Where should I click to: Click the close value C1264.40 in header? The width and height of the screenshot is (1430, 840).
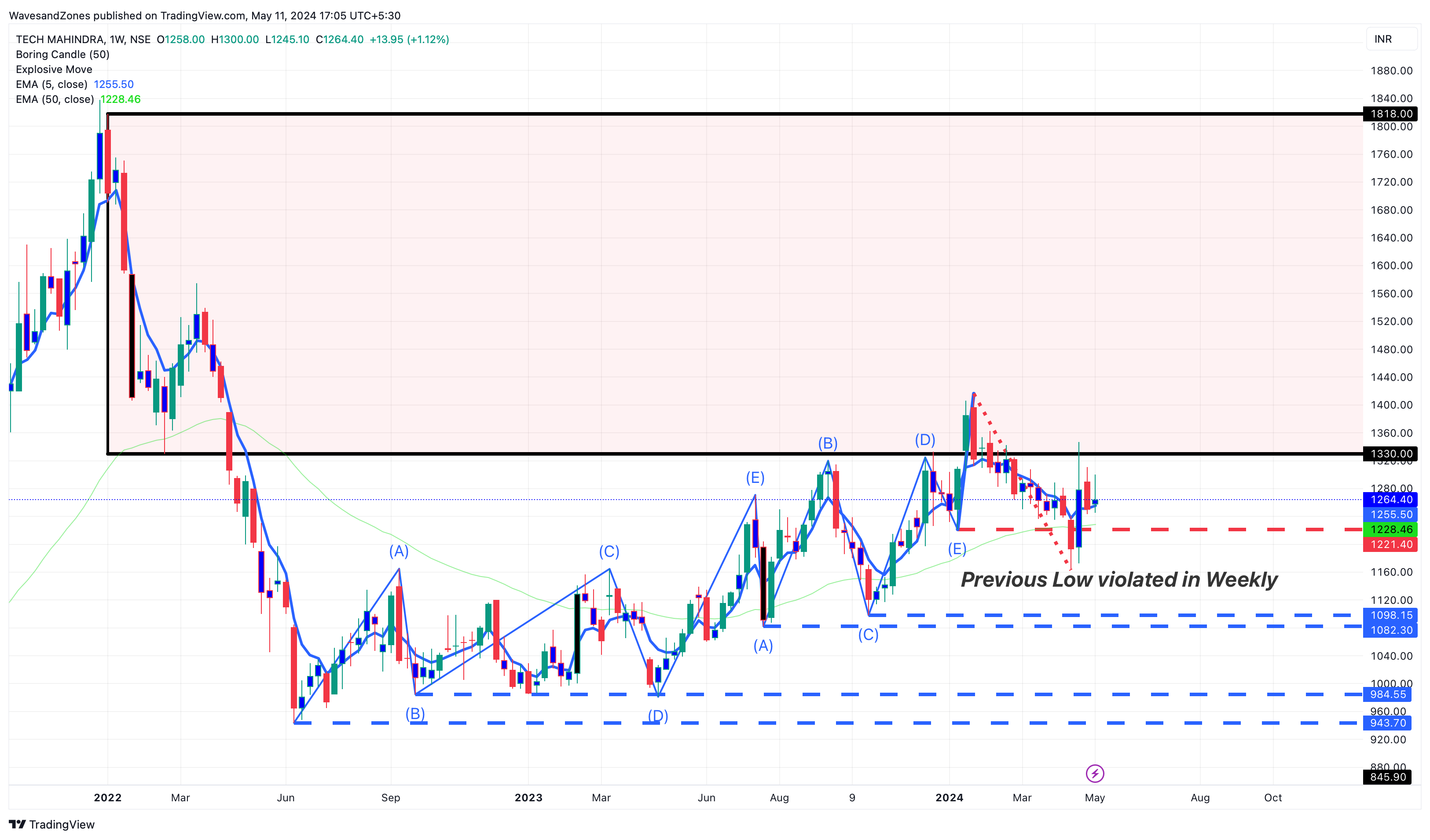pyautogui.click(x=339, y=39)
